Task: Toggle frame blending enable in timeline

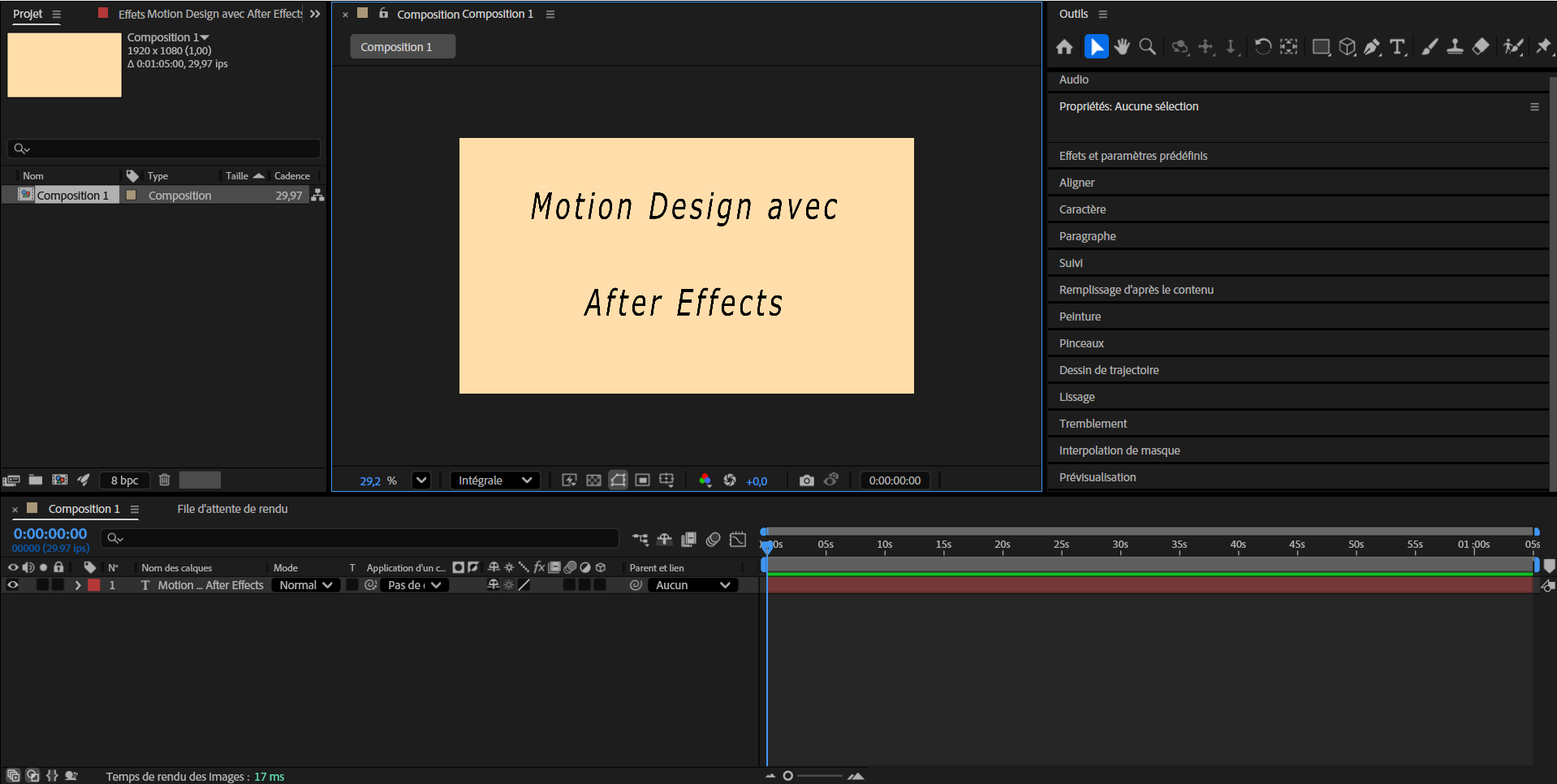Action: (x=688, y=539)
